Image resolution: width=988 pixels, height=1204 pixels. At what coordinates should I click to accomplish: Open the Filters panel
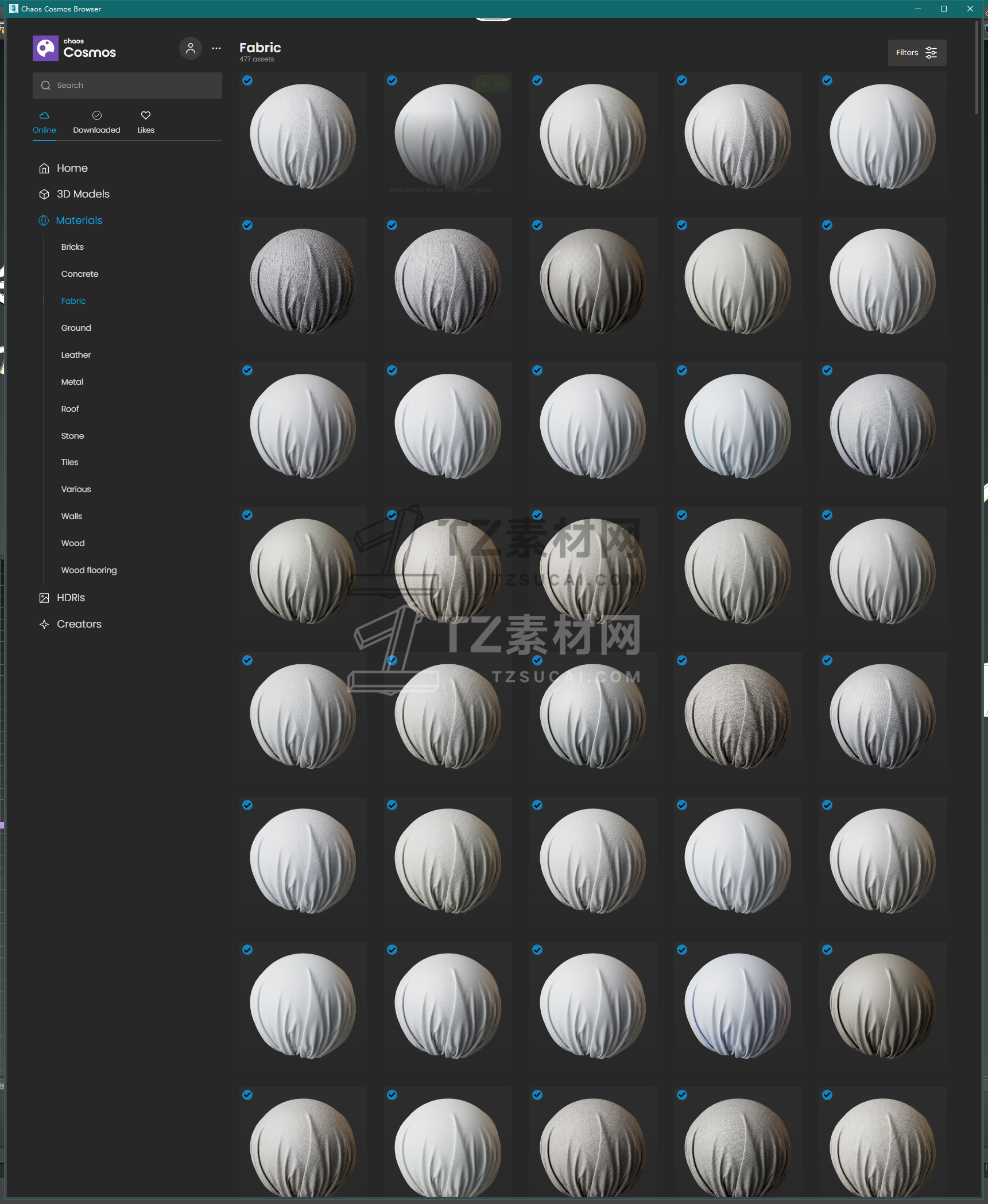point(917,53)
